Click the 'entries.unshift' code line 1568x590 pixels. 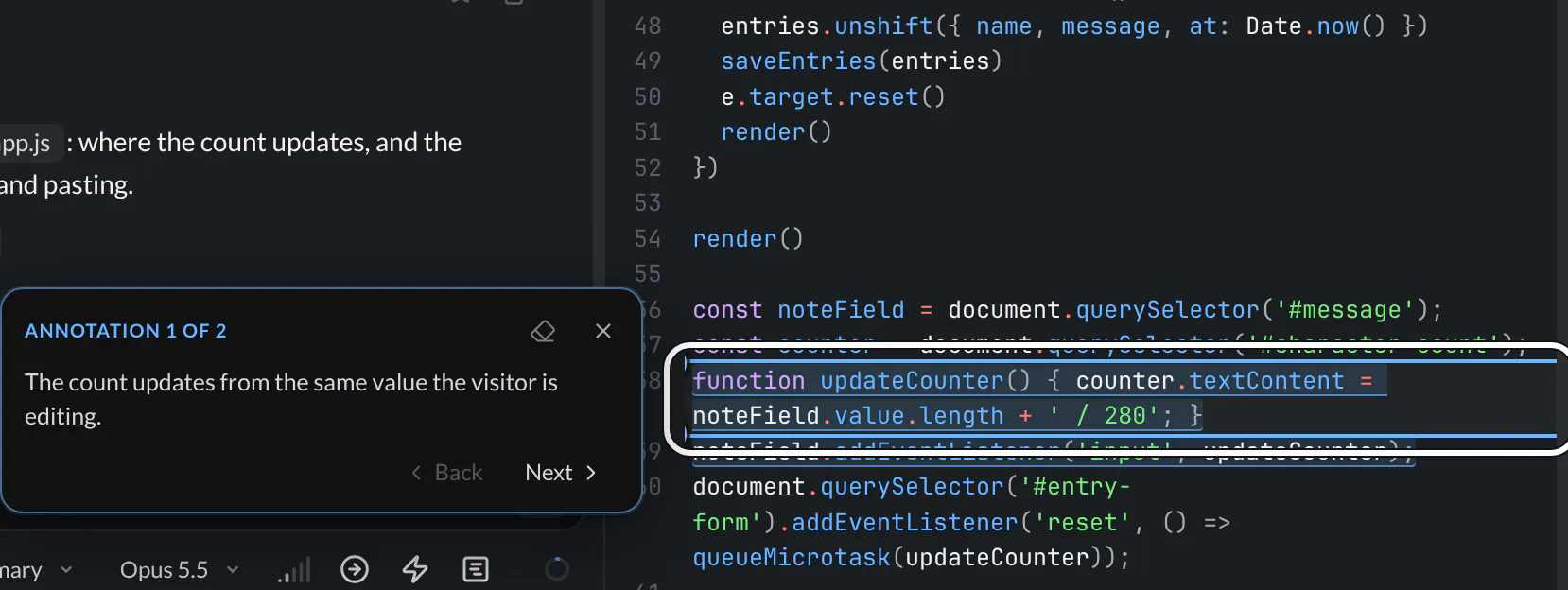tap(1074, 26)
